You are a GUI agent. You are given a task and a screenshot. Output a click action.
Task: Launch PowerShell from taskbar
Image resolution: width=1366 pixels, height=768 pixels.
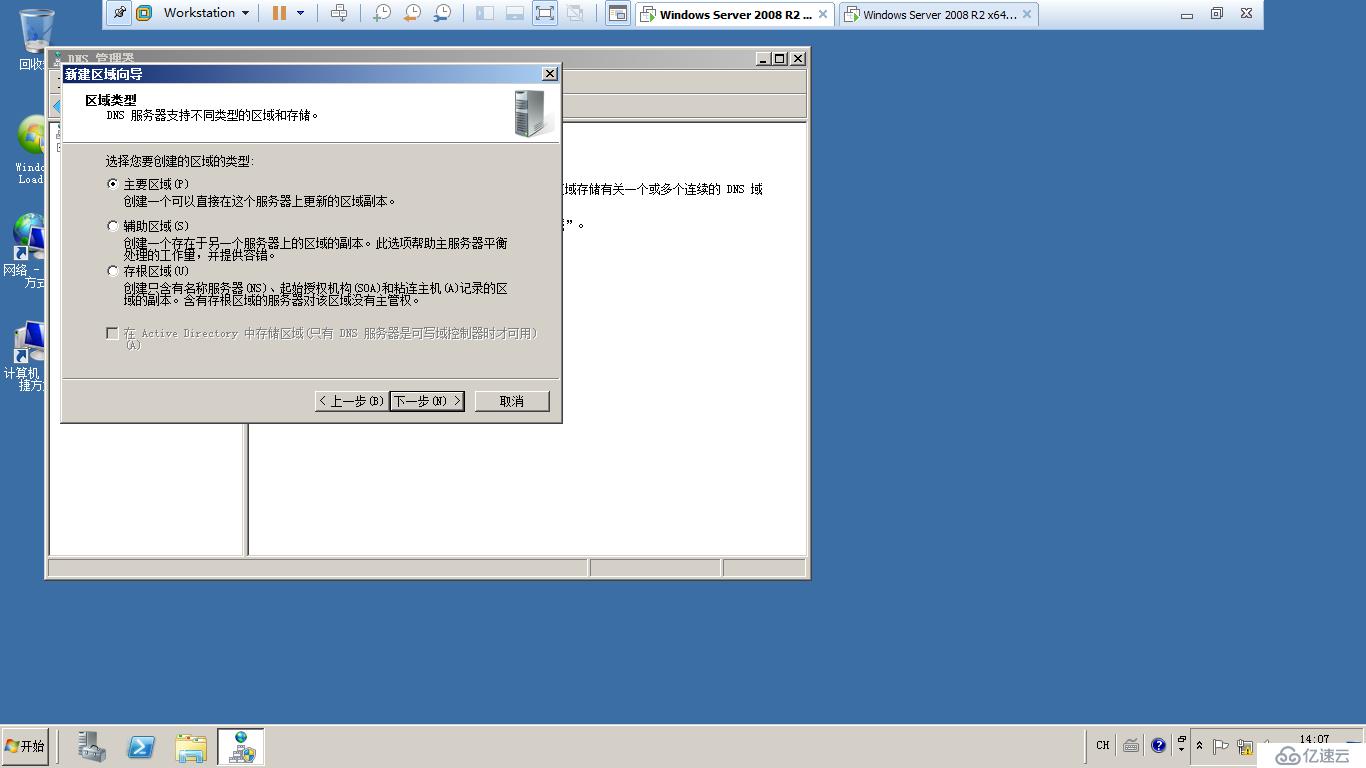[x=141, y=746]
